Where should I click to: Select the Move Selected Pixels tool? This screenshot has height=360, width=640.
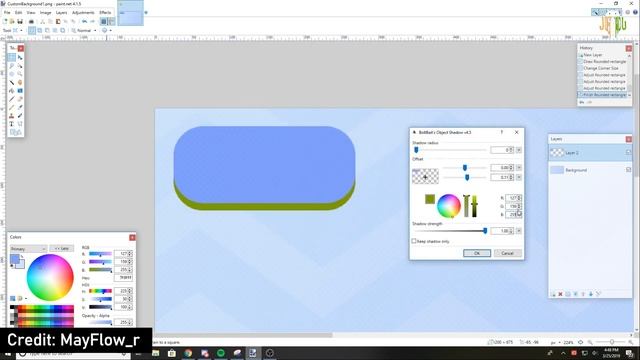point(20,58)
